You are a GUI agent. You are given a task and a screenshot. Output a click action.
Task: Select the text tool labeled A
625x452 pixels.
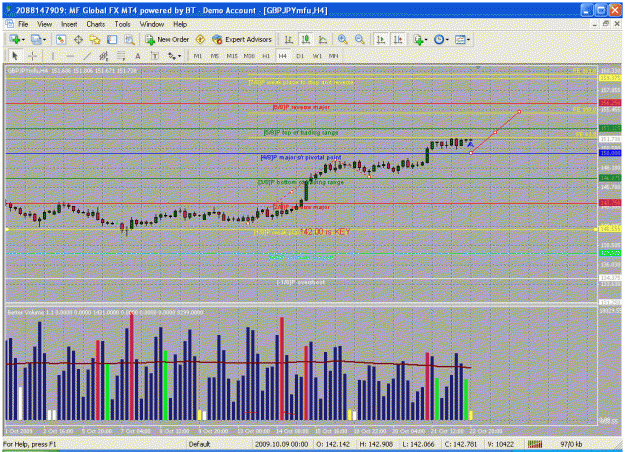click(x=138, y=56)
